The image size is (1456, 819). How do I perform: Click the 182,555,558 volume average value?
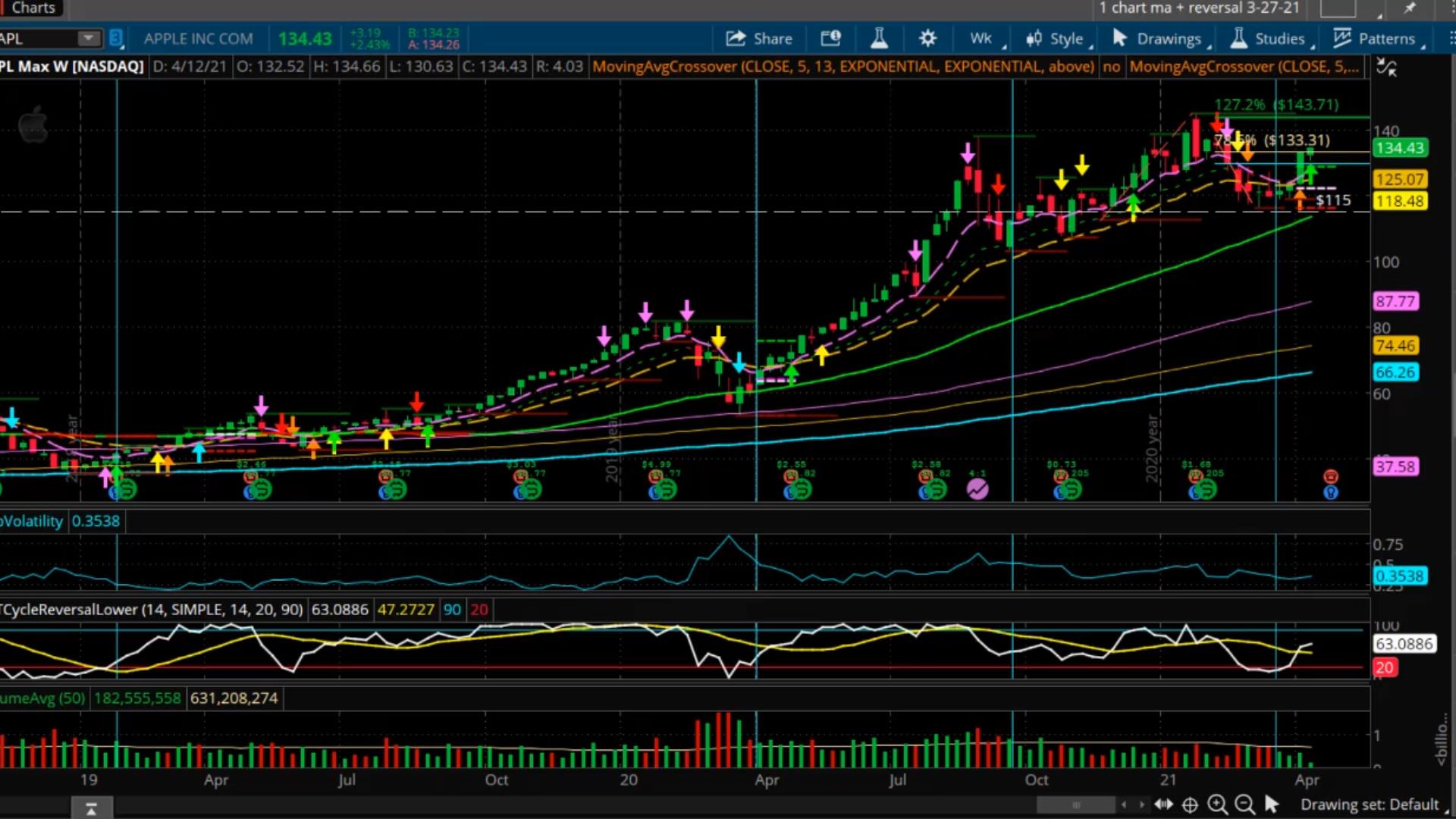point(136,698)
